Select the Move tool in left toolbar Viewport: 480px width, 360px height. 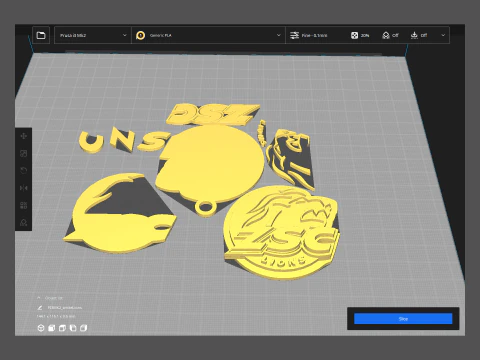pos(24,136)
